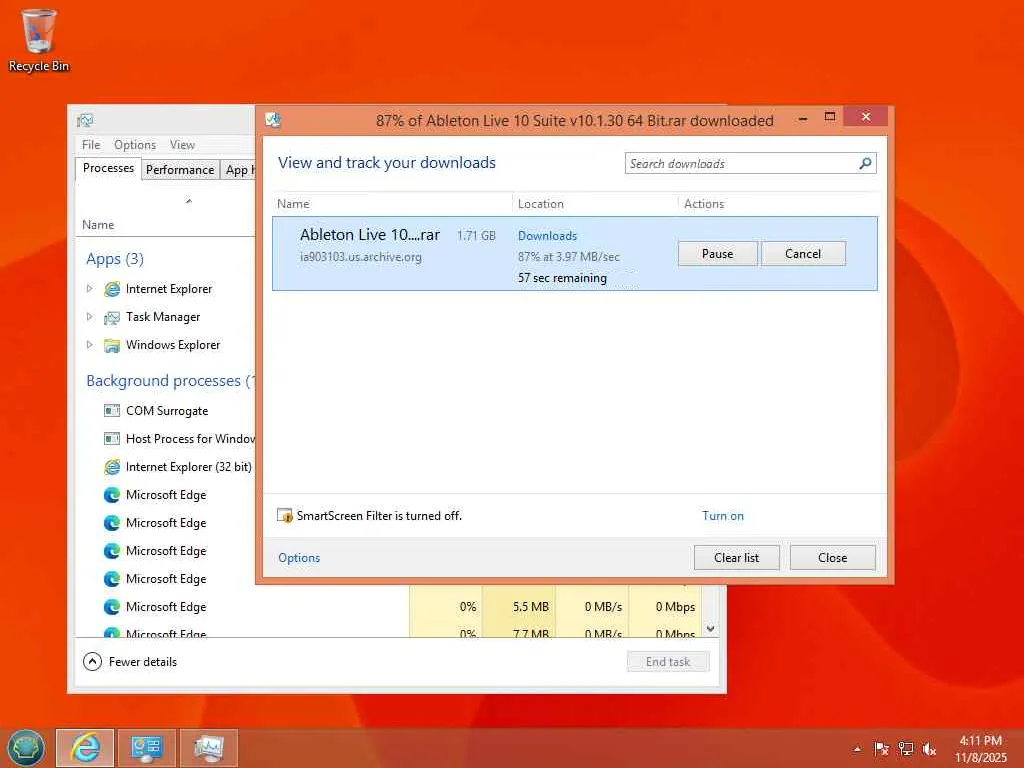
Task: Click the Clear list button
Action: click(737, 558)
